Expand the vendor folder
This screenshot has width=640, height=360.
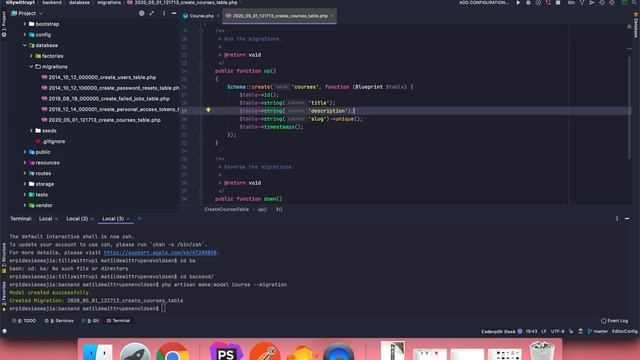(x=25, y=205)
